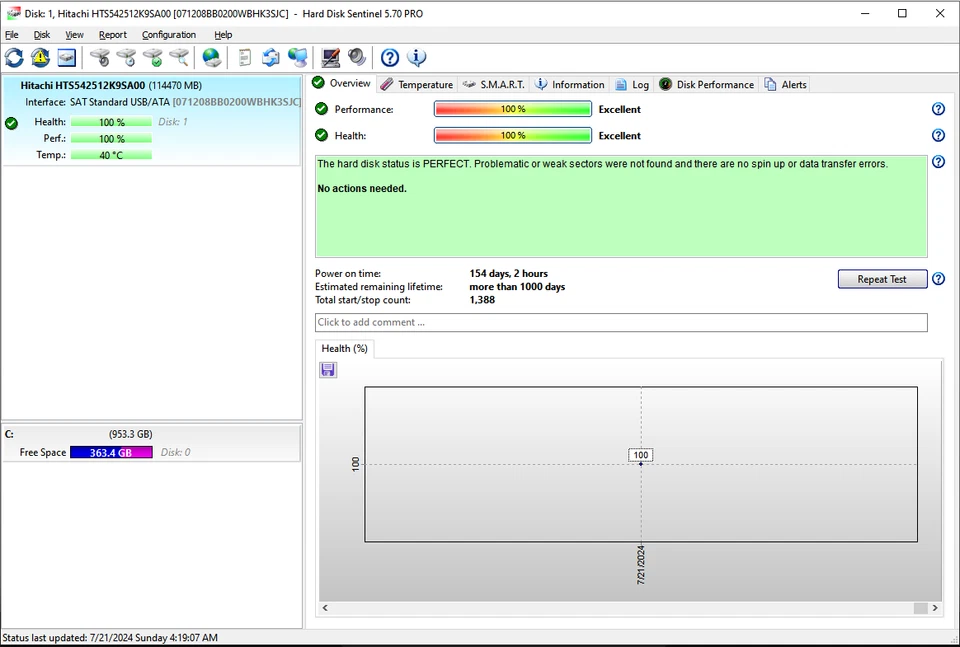This screenshot has width=960, height=647.
Task: Click help icon next to Performance bar
Action: tap(938, 109)
